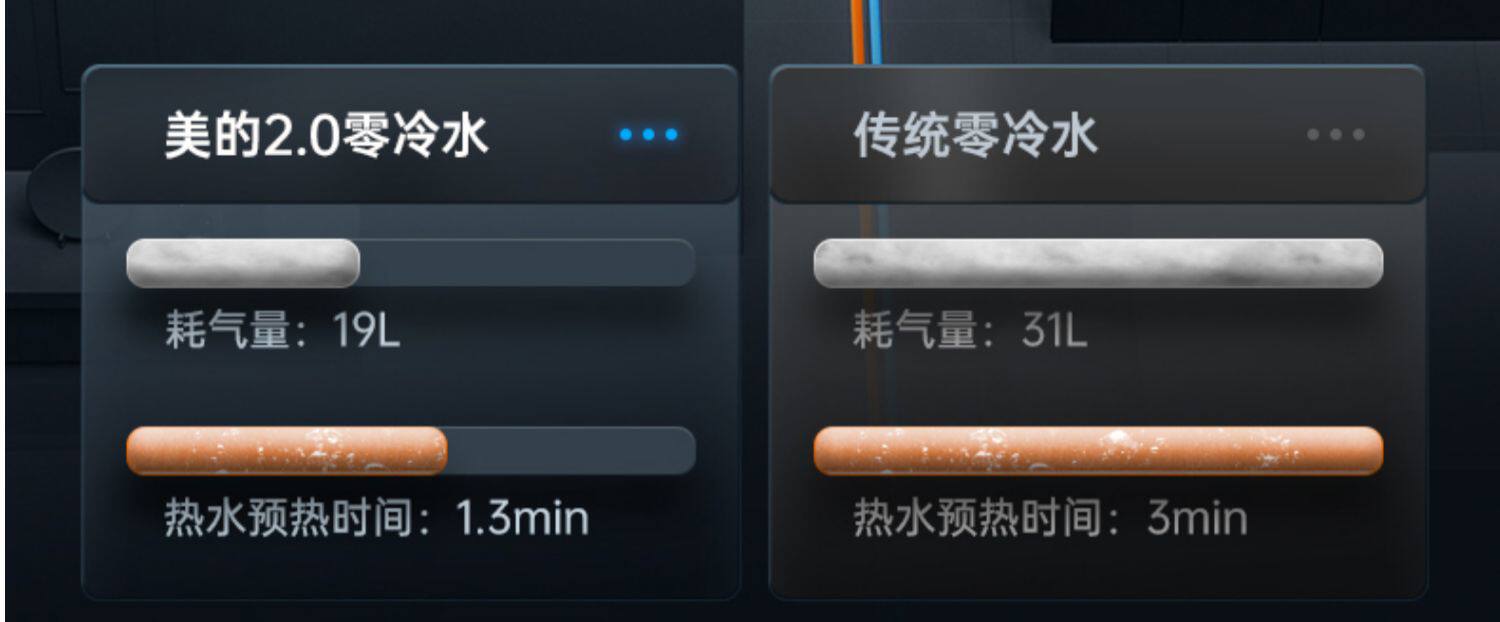Click the full orange bar above 热水预热时间：3min

tap(1098, 451)
